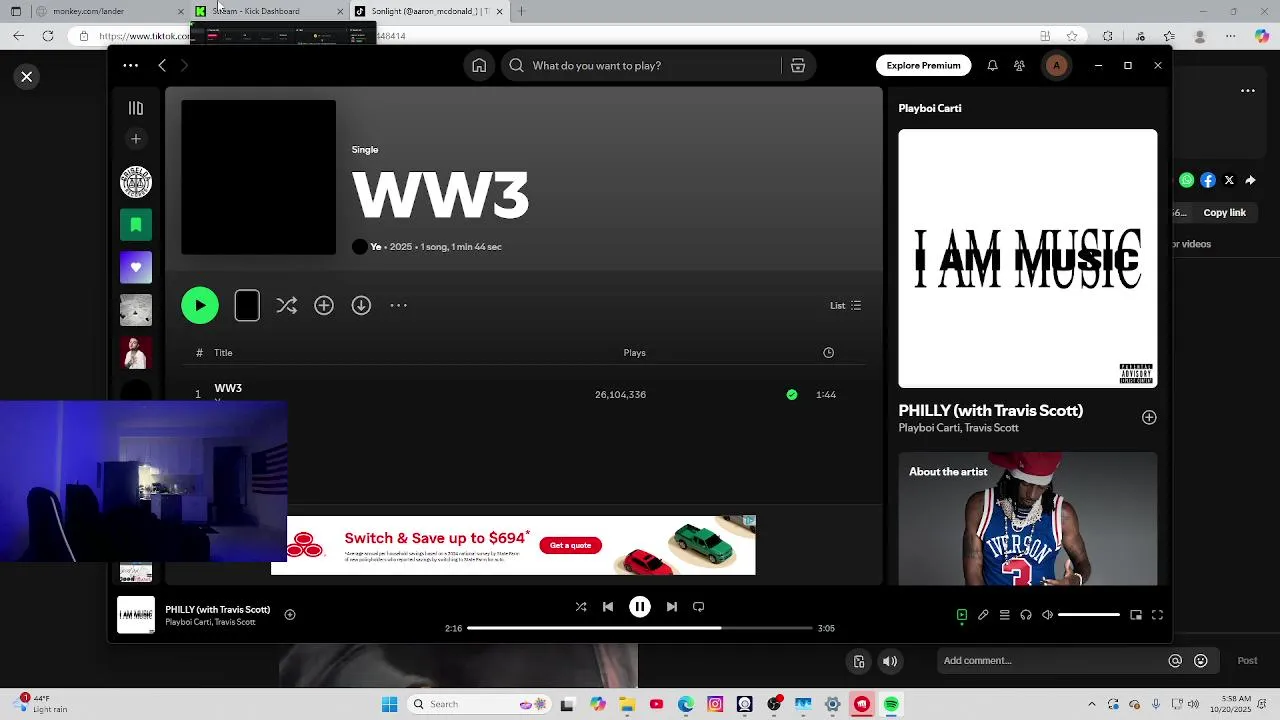Open Windows Start menu
Image resolution: width=1280 pixels, height=720 pixels.
(389, 705)
